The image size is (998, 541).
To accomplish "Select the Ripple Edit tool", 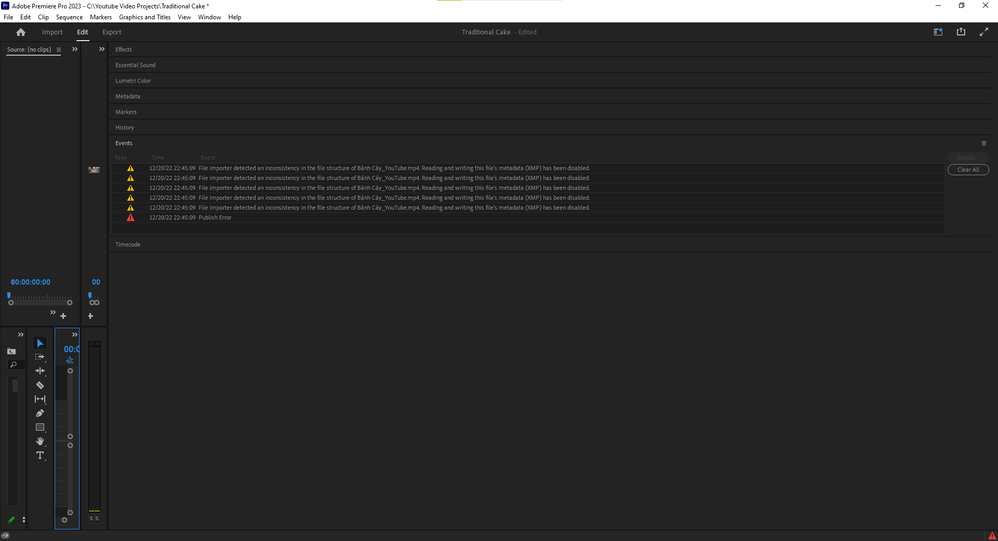I will [40, 371].
